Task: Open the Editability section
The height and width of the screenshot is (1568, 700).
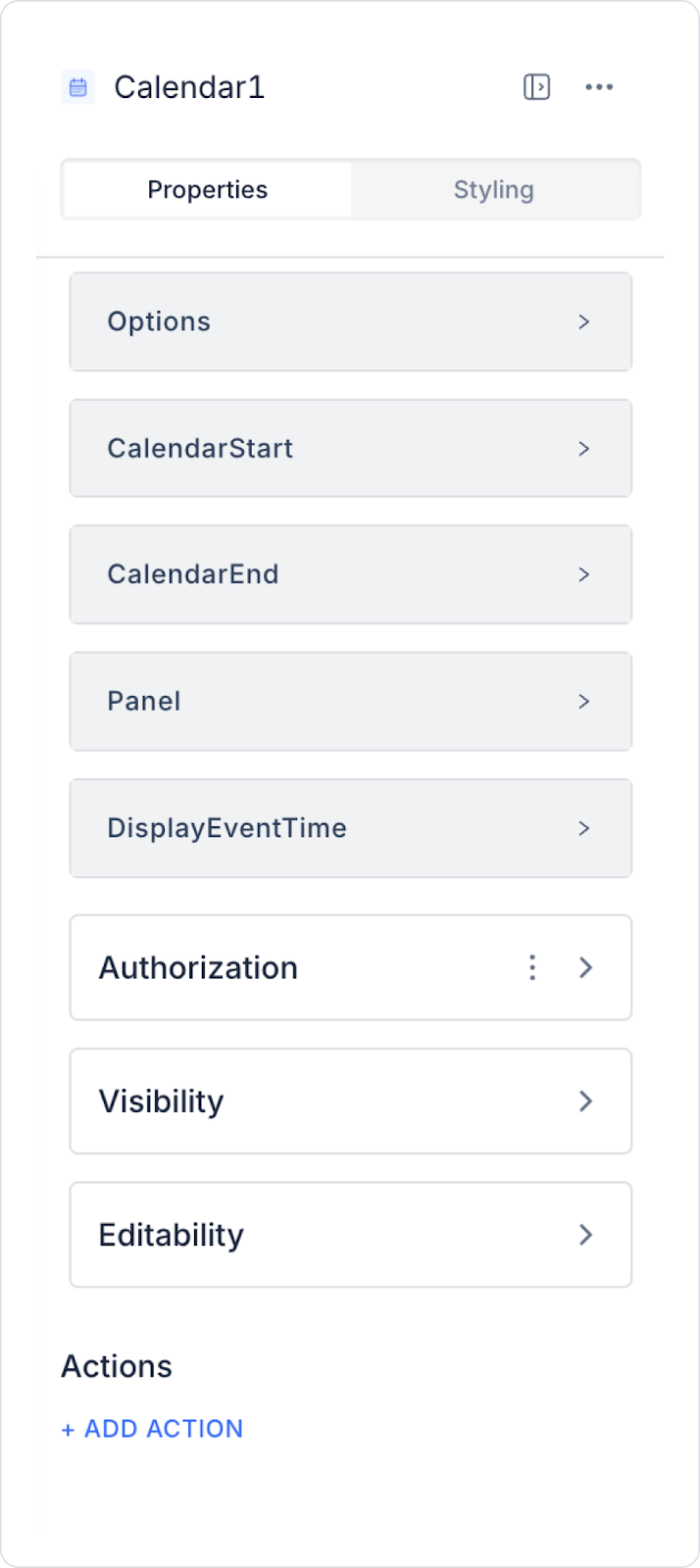Action: pos(351,1235)
